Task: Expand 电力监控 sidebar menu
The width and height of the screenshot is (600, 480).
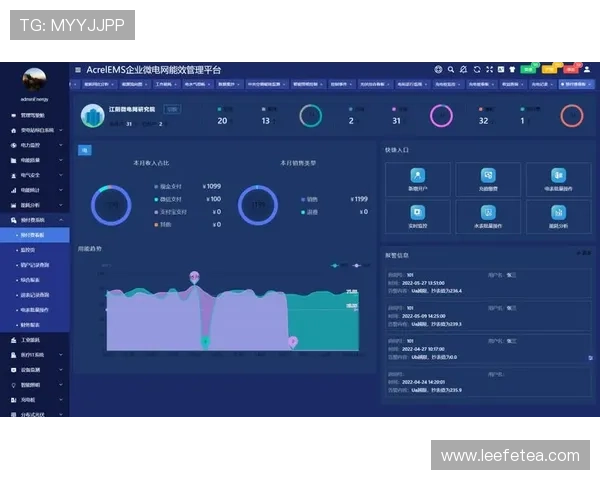Action: pyautogui.click(x=34, y=145)
